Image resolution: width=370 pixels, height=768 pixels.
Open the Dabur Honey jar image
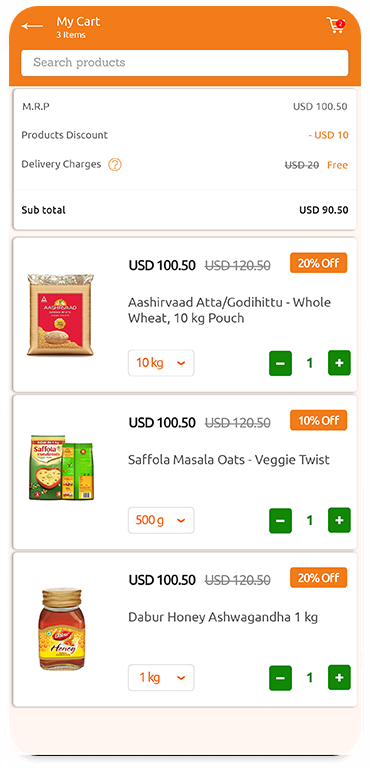click(x=61, y=629)
